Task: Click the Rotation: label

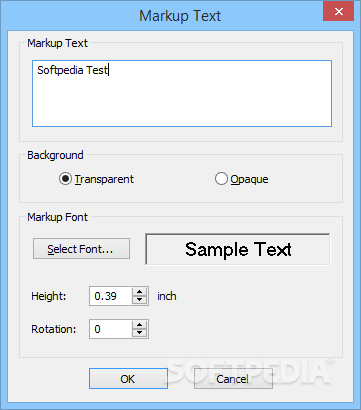Action: tap(54, 329)
